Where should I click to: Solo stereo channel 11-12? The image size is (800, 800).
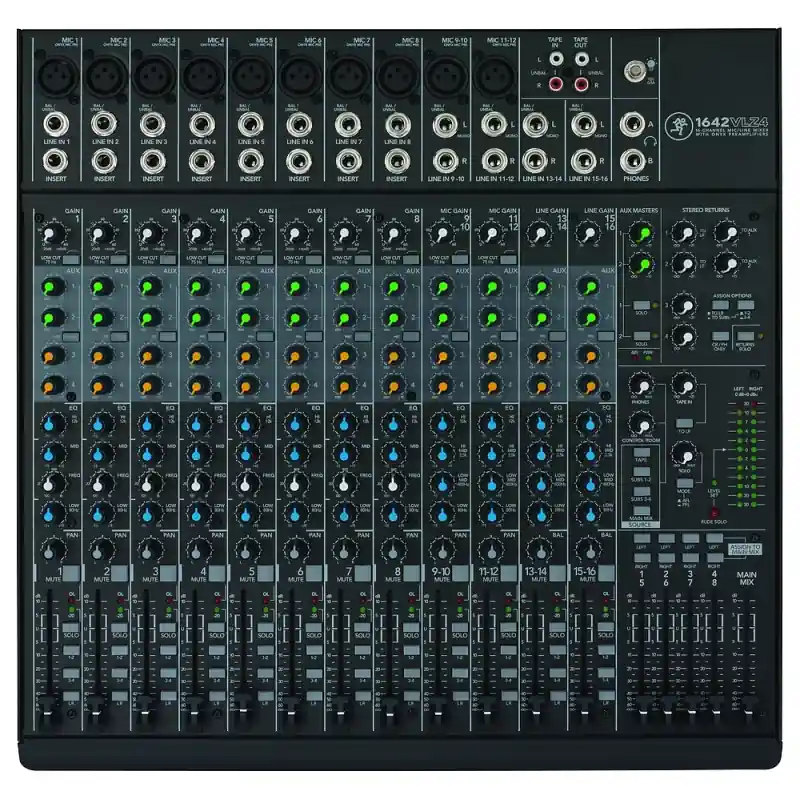[508, 628]
